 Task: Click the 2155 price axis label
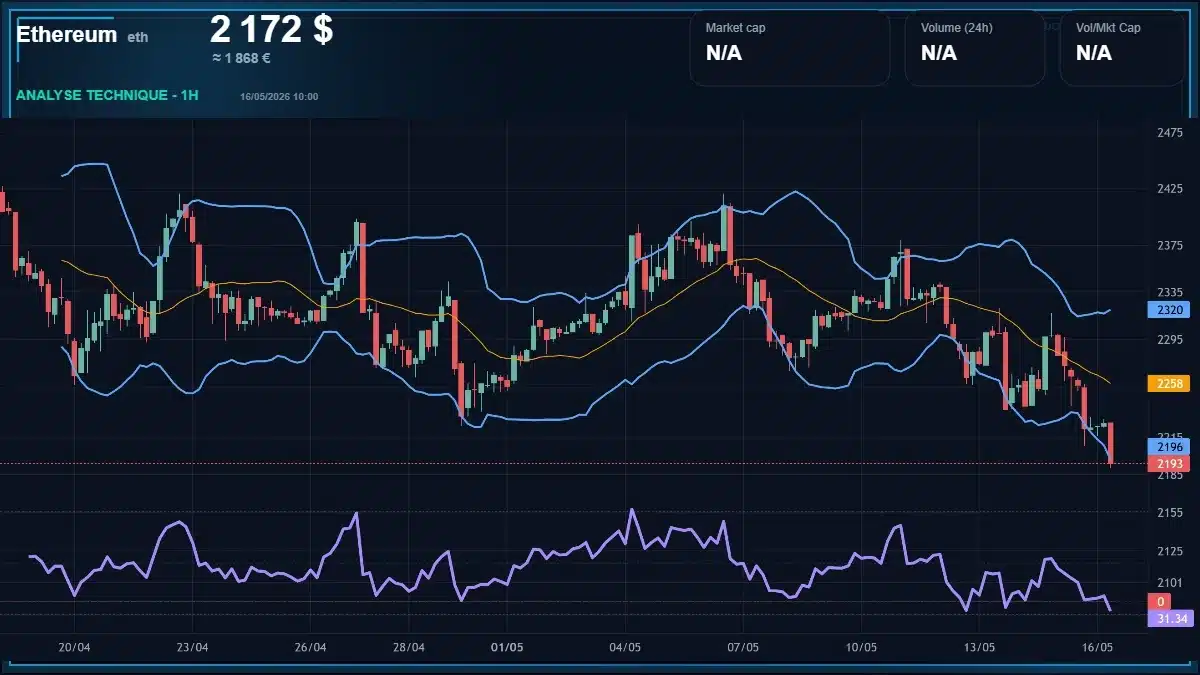point(1169,512)
